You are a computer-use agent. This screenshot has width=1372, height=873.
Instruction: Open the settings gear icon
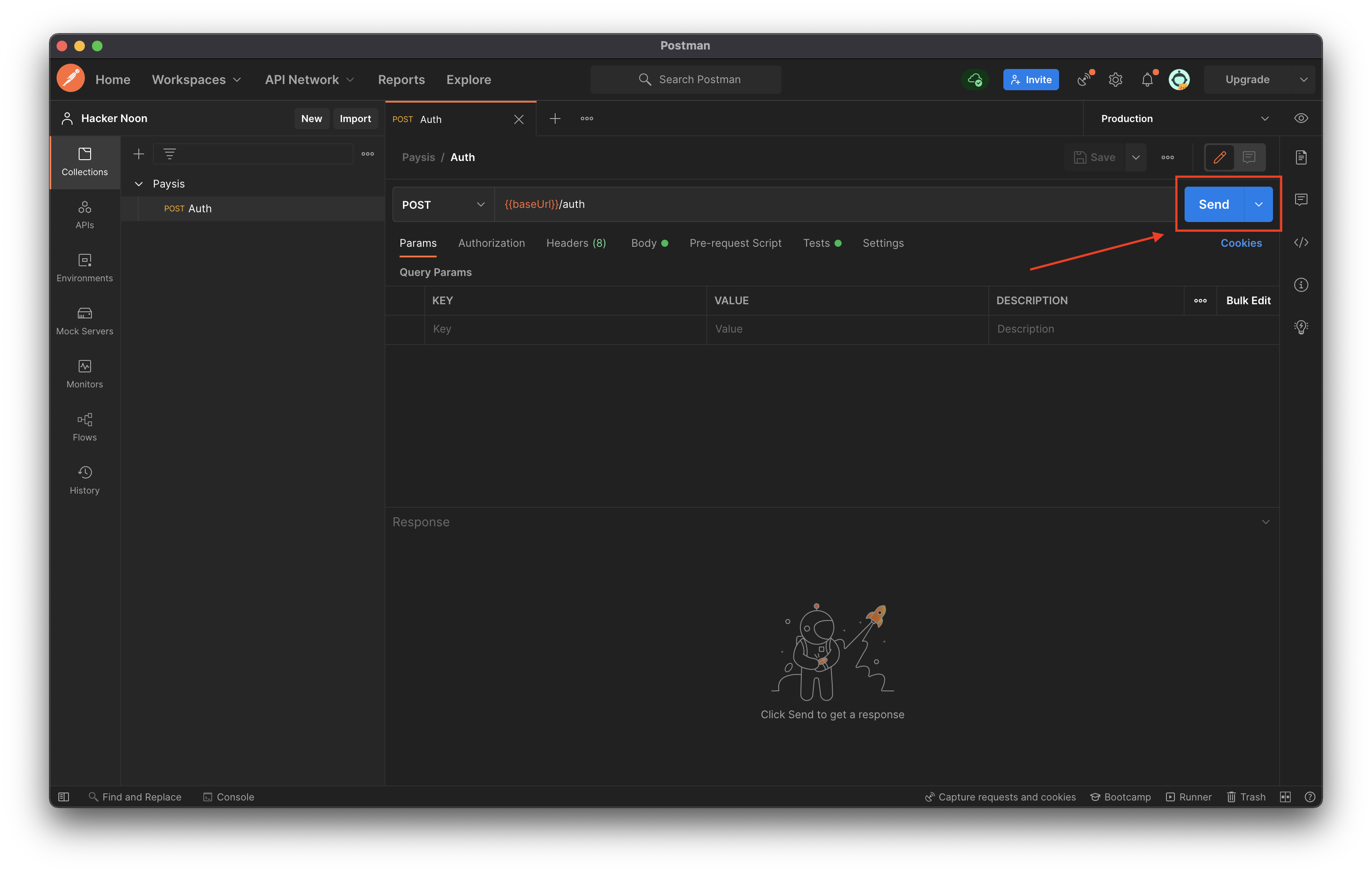click(x=1115, y=80)
